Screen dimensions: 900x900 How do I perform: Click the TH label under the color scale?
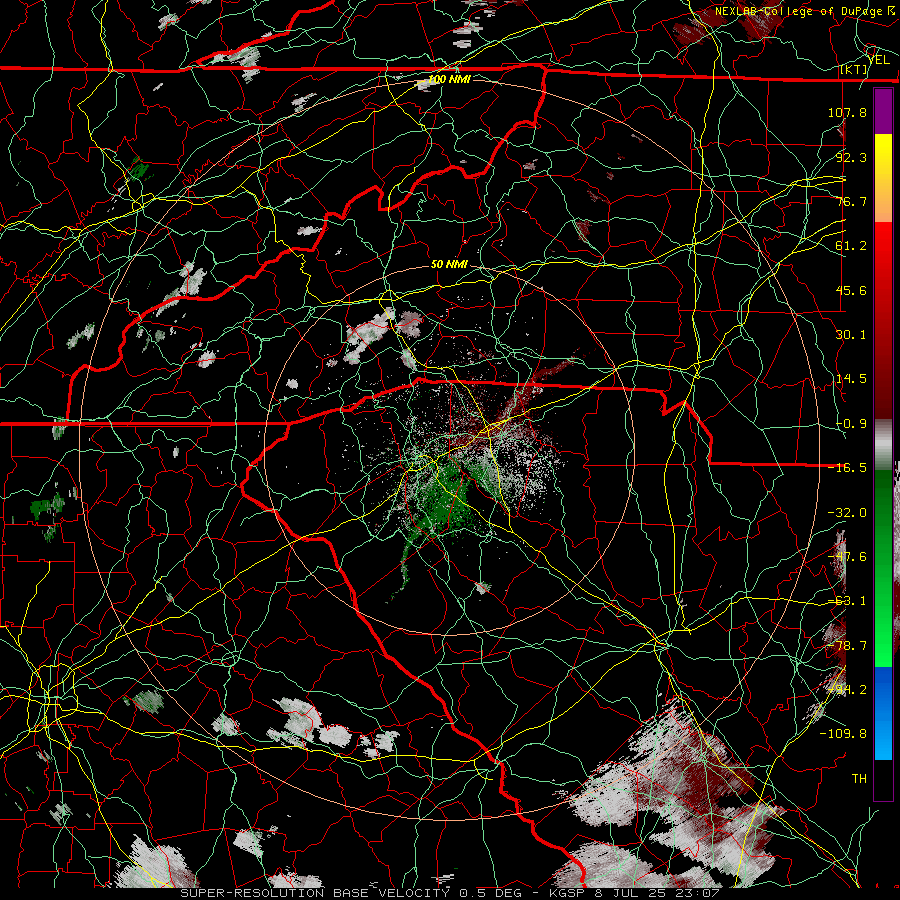[859, 779]
